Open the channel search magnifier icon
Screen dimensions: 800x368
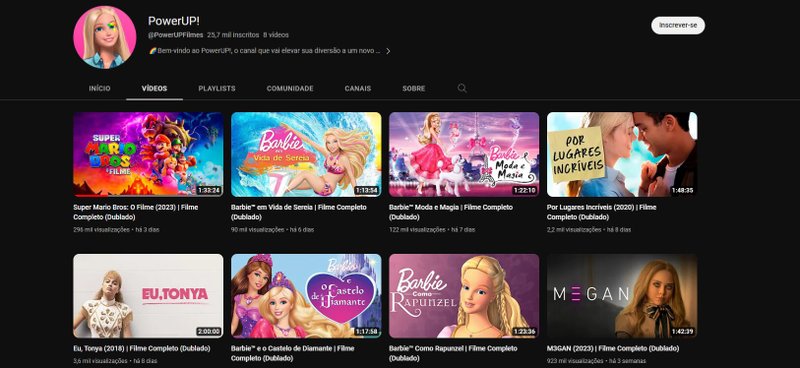point(462,88)
